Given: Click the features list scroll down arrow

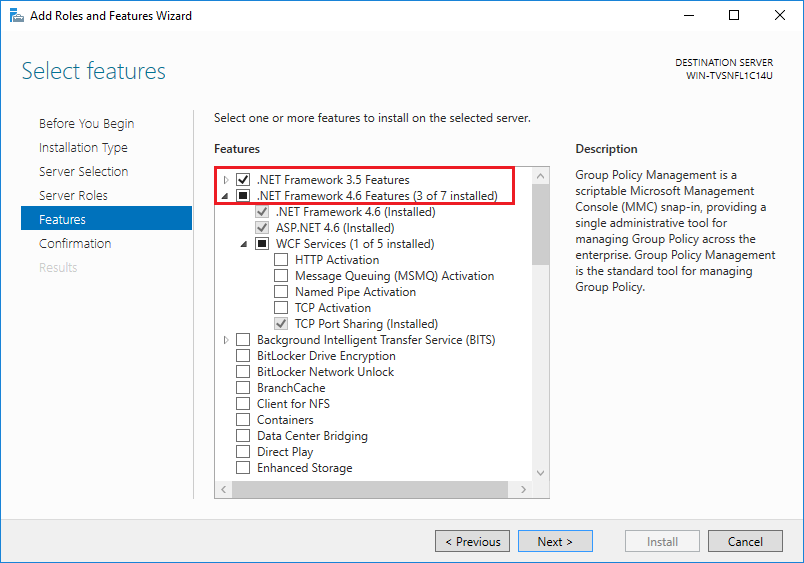Looking at the screenshot, I should coord(541,473).
